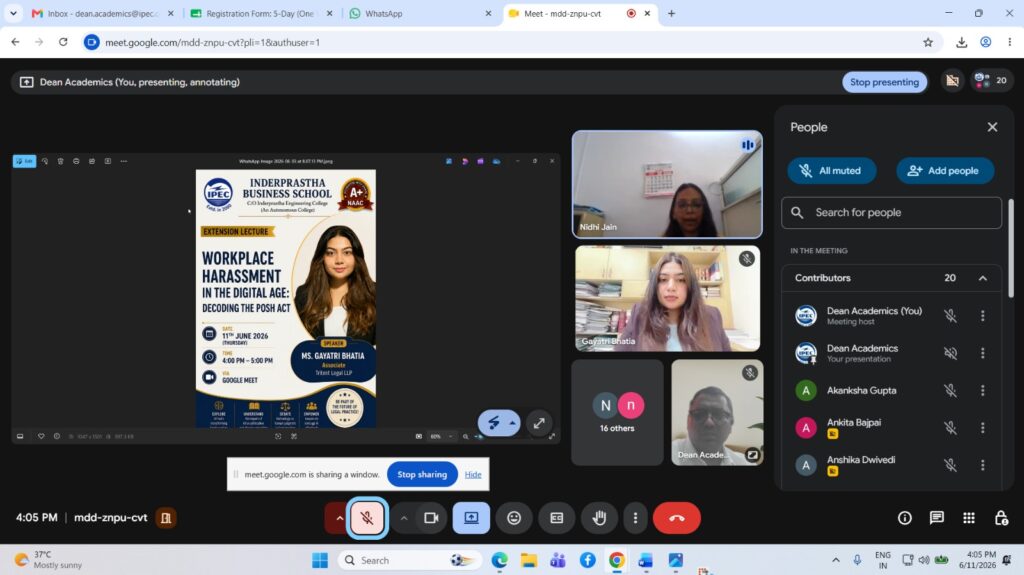This screenshot has width=1024, height=575.
Task: Open the chat with everyone icon
Action: click(936, 518)
